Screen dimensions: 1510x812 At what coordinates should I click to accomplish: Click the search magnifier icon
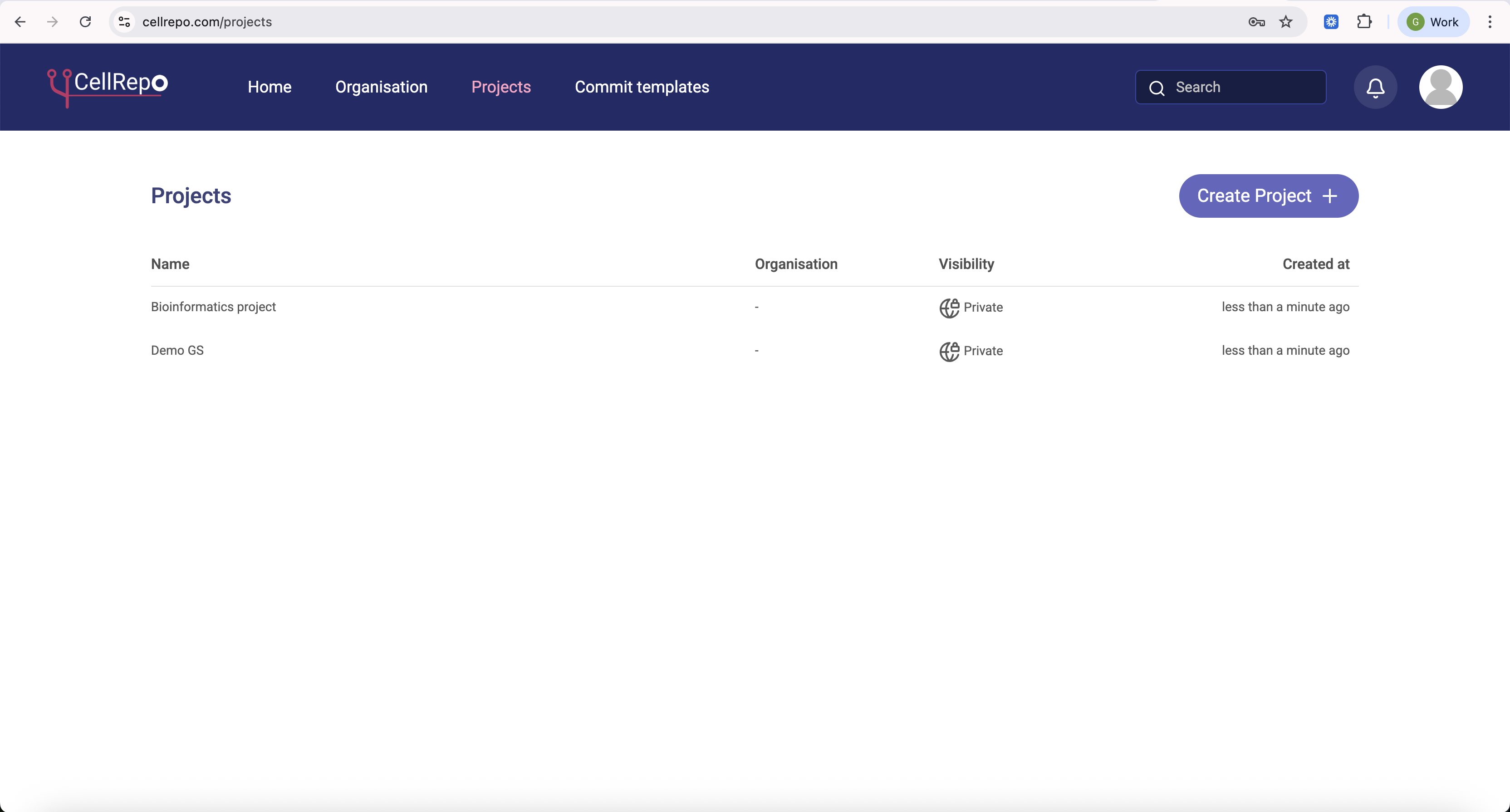click(x=1157, y=88)
